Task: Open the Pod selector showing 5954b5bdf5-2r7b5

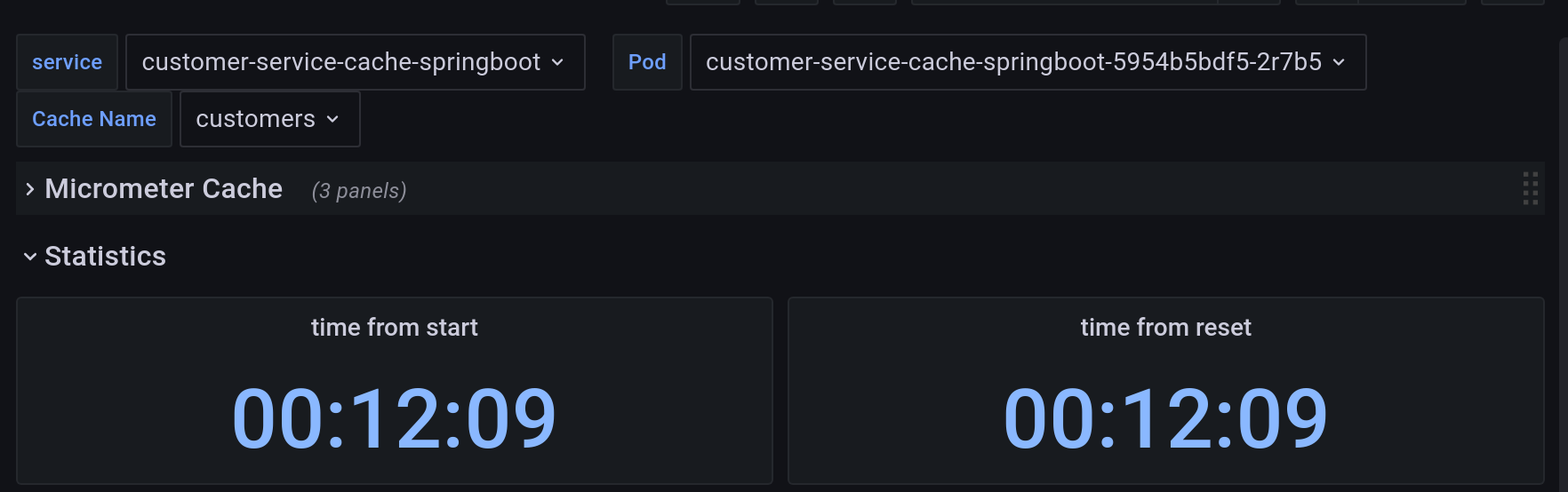Action: tap(1028, 62)
